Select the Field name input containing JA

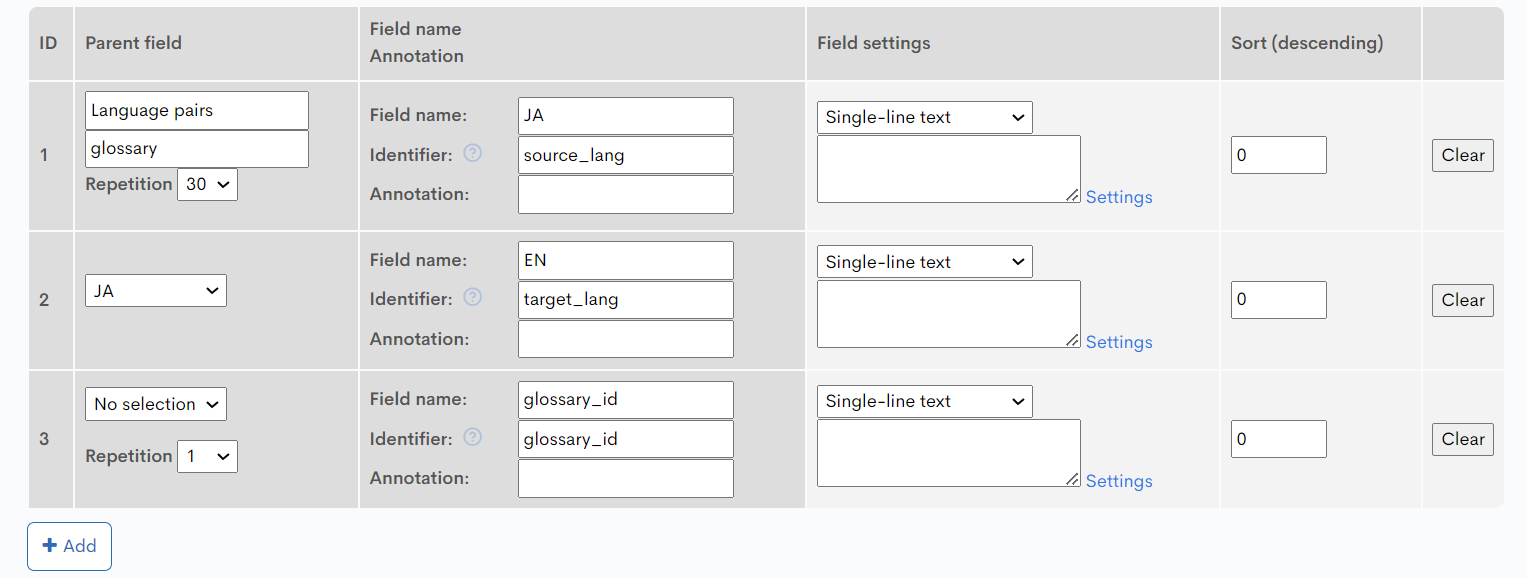[x=625, y=116]
